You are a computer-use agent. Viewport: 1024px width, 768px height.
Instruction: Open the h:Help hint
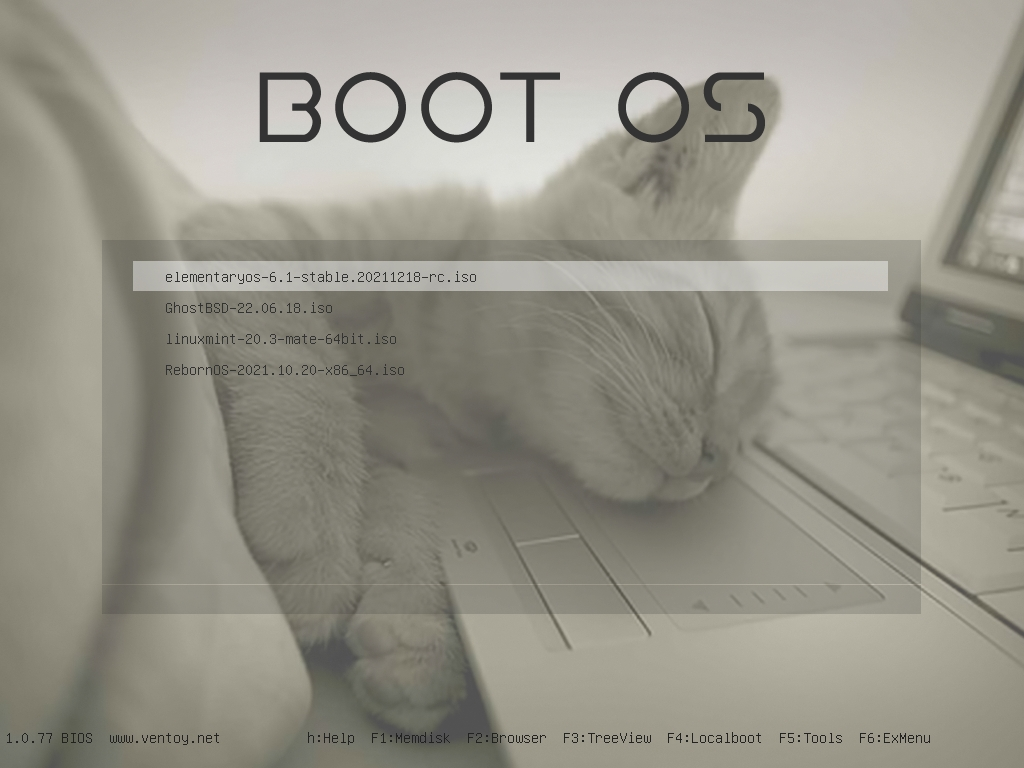point(330,738)
